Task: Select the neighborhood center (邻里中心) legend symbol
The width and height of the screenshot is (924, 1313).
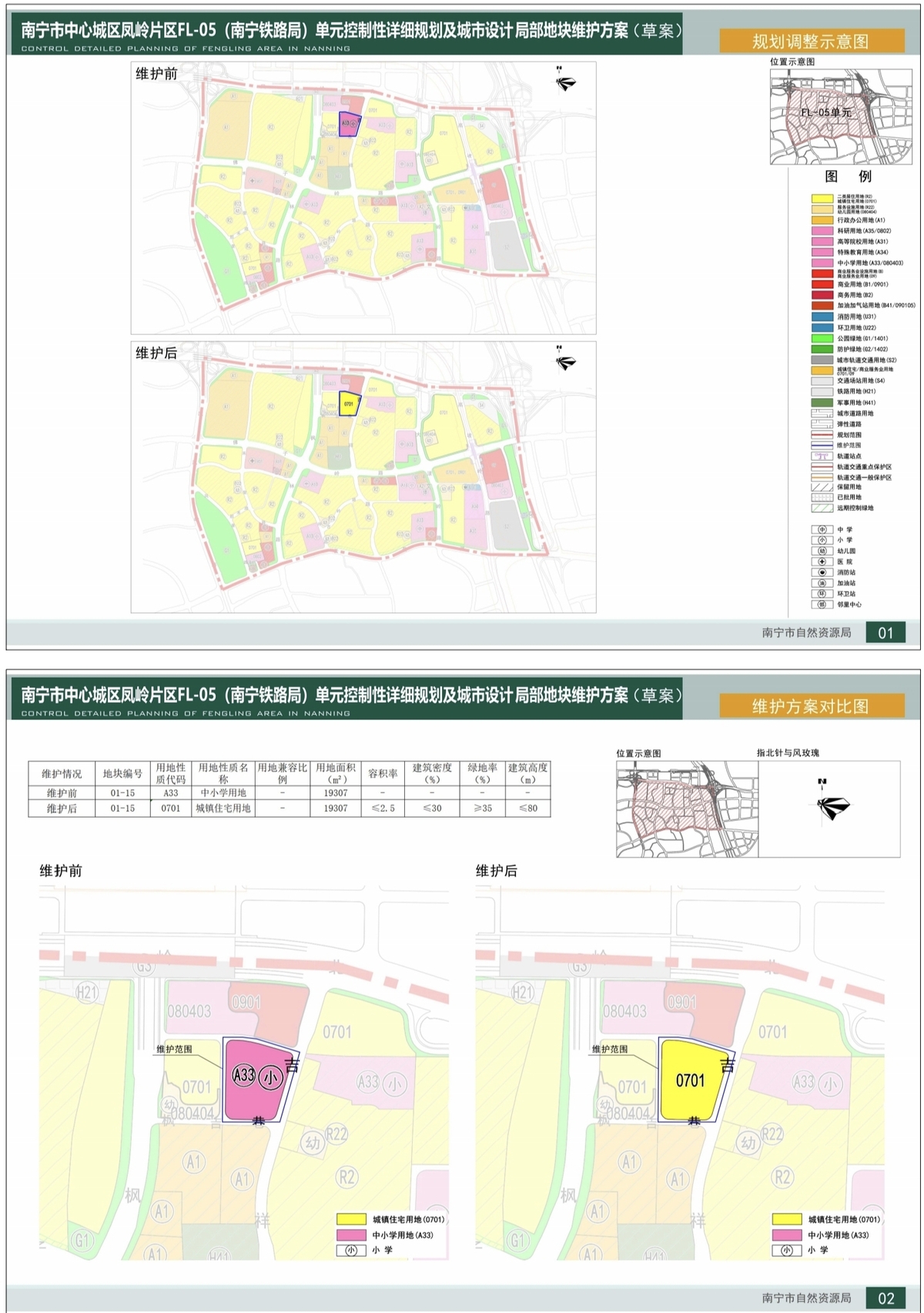Action: coord(822,605)
